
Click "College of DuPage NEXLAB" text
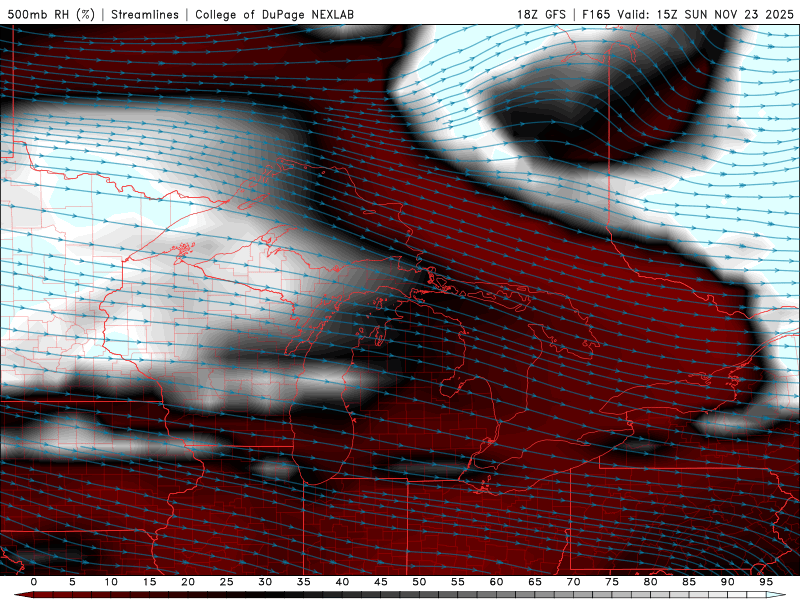[x=274, y=14]
